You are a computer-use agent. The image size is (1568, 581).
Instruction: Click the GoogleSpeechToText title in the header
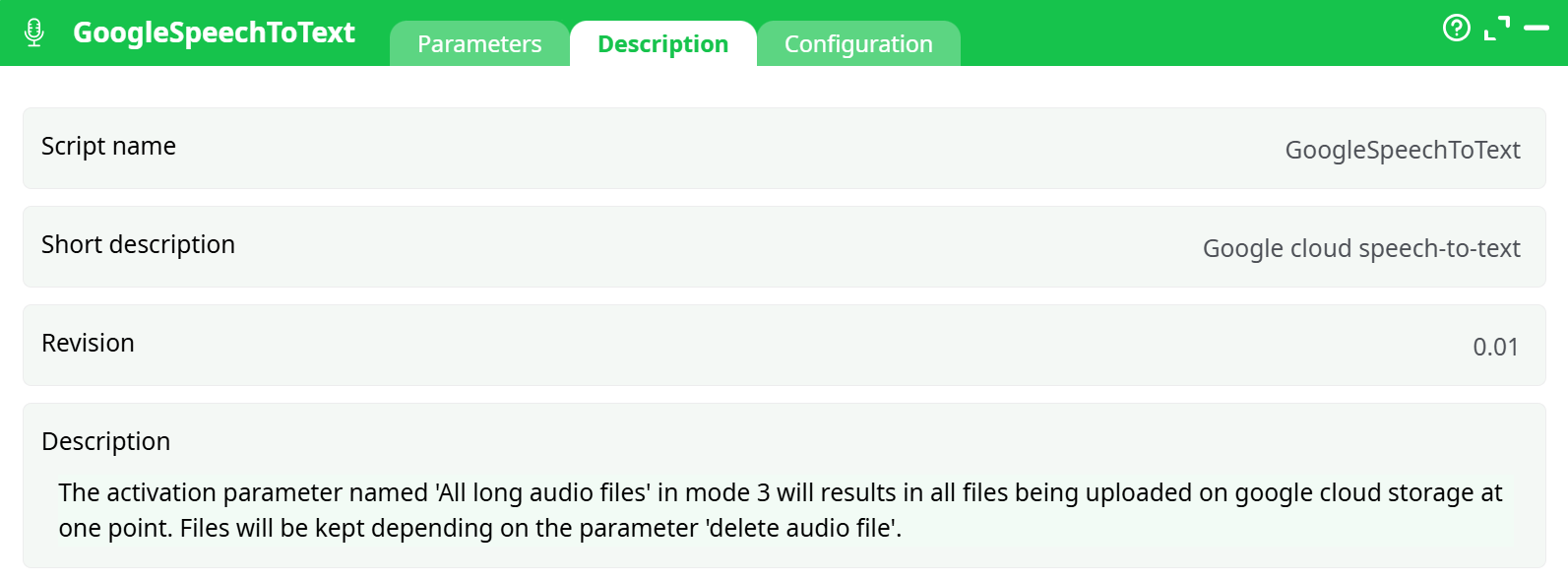214,32
